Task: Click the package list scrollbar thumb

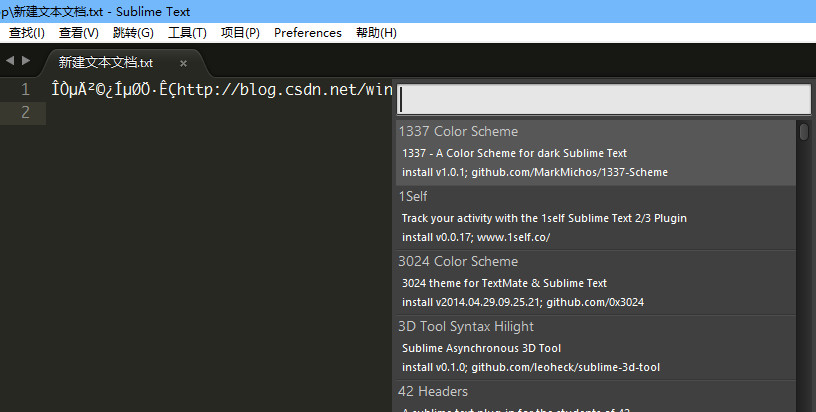Action: 804,132
